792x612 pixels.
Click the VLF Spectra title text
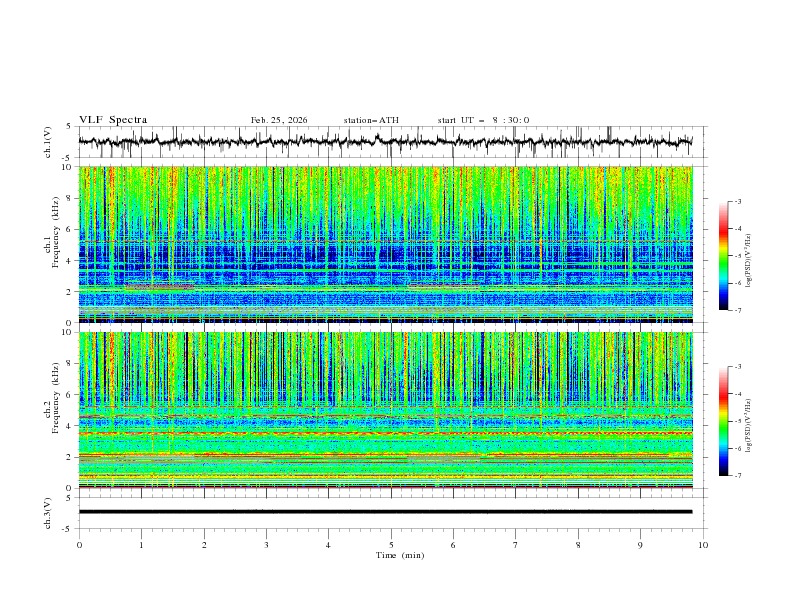click(113, 120)
